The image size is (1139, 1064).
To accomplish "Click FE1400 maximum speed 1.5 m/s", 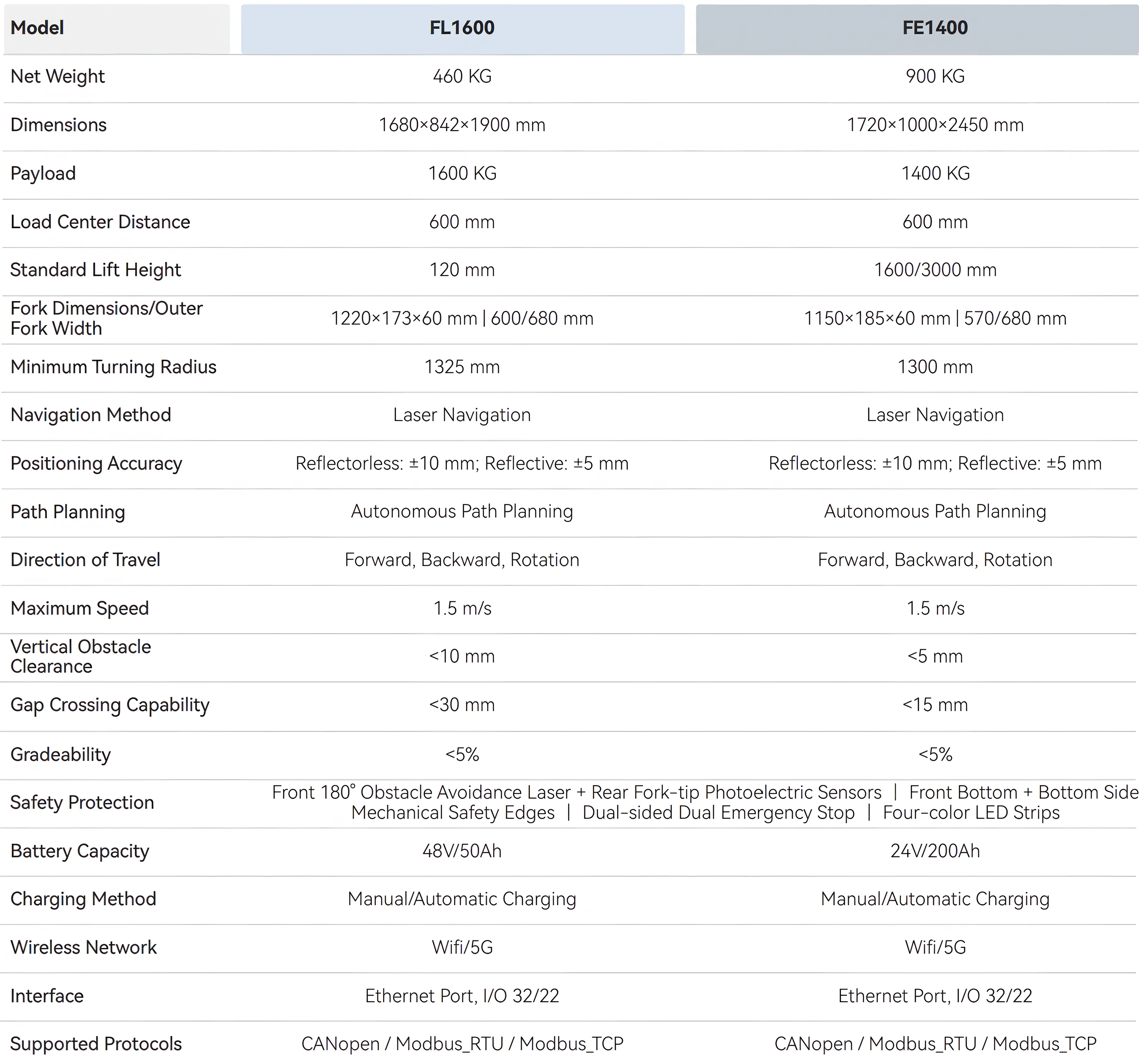I will (935, 608).
